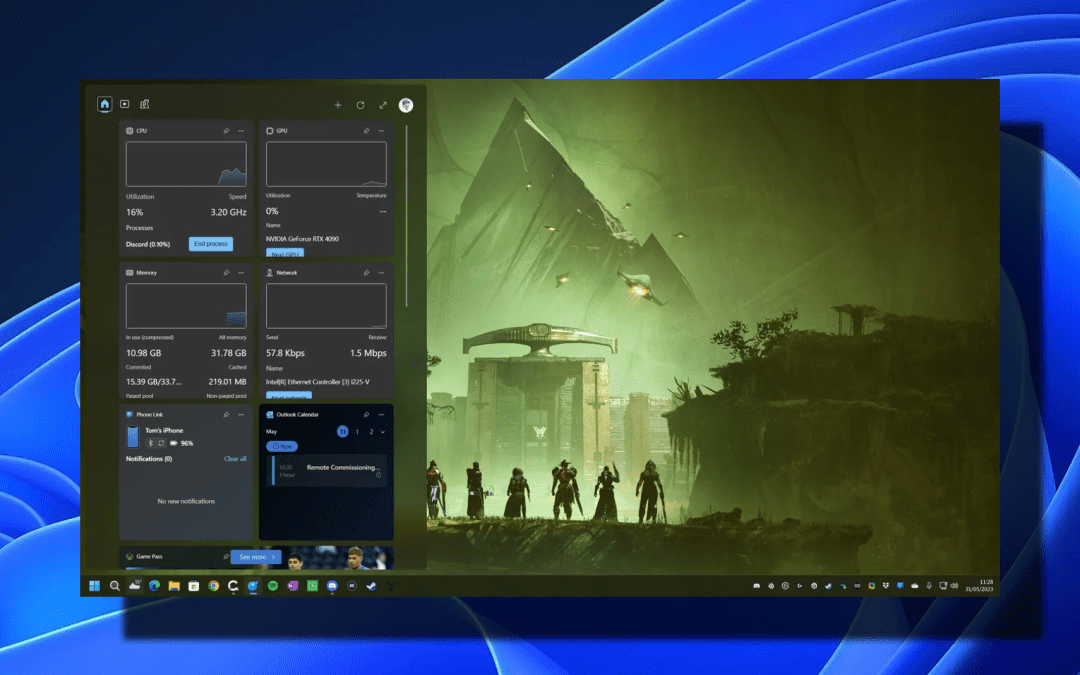Screen dimensions: 1080x675
Task: Click the Intel Ethernet Controller I225-V name
Action: click(x=318, y=382)
